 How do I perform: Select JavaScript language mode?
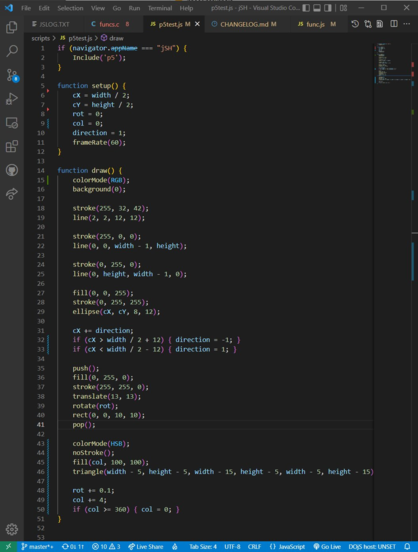pyautogui.click(x=287, y=547)
